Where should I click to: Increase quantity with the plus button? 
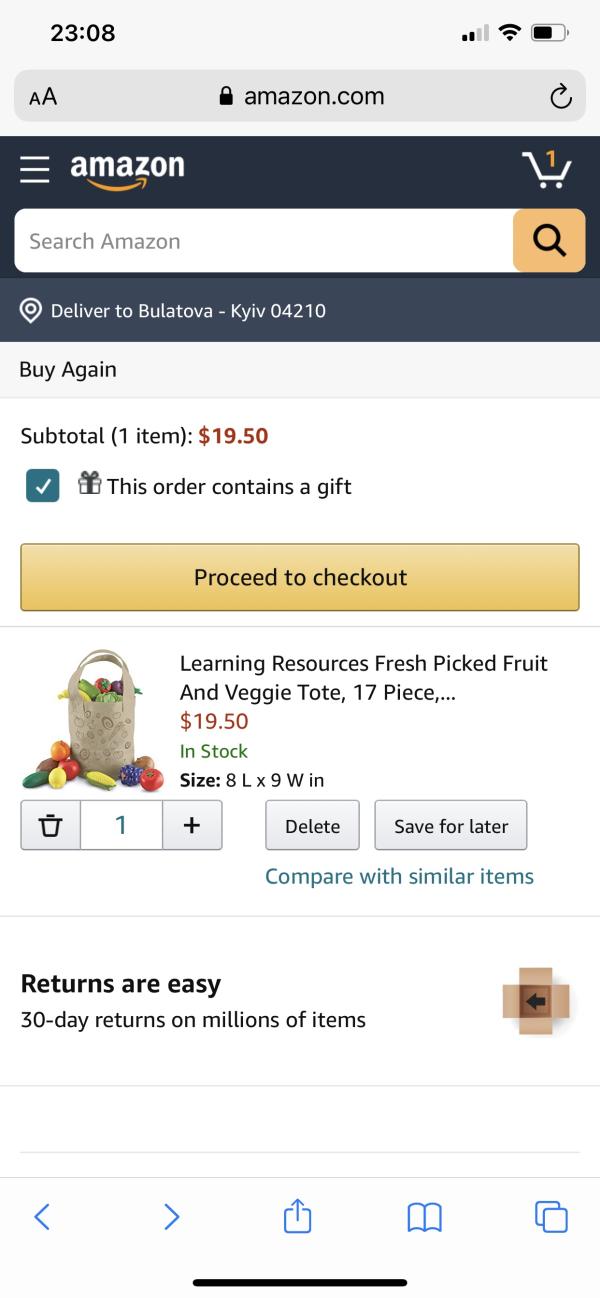tap(192, 826)
